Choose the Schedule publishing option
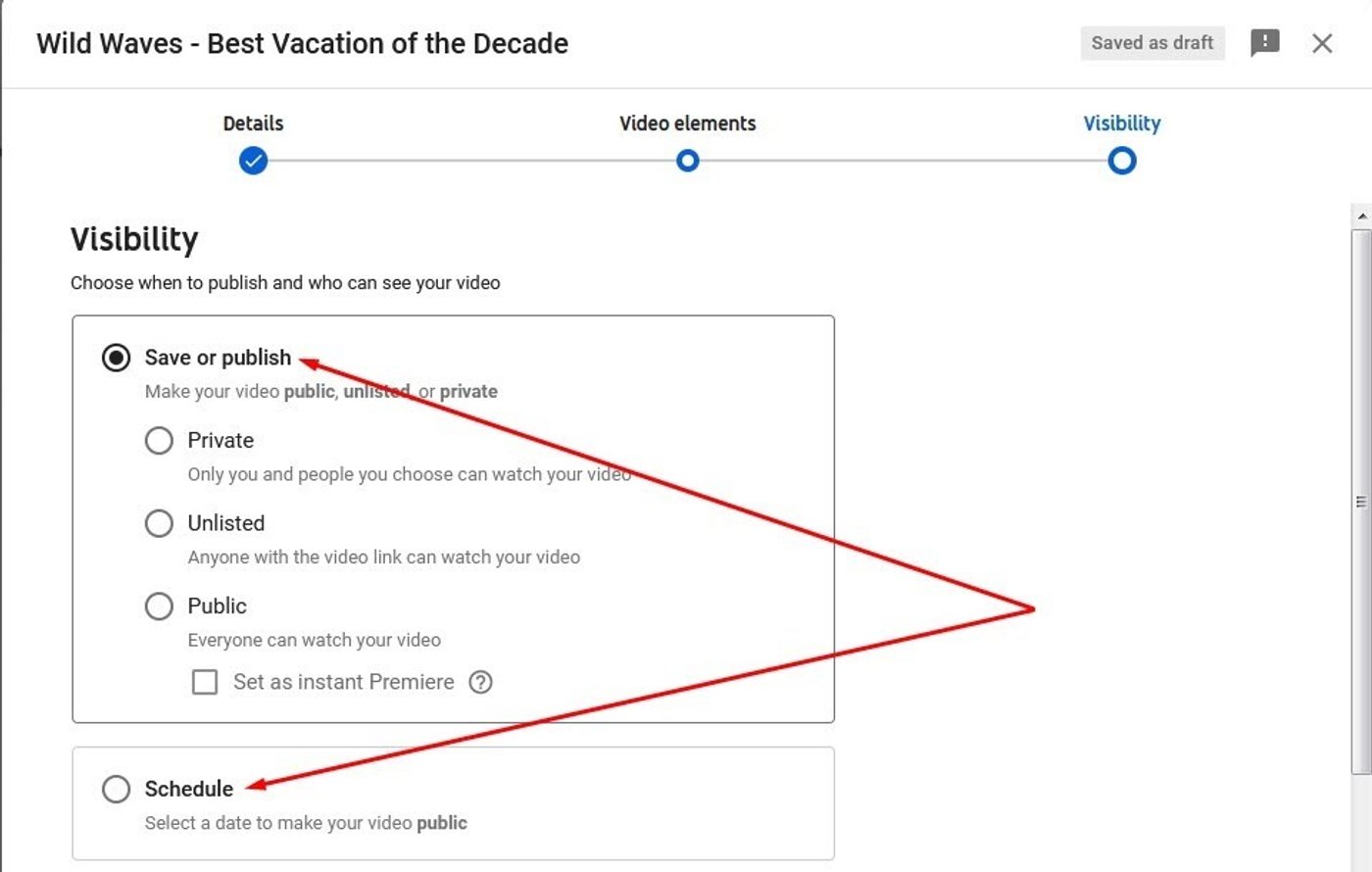 click(x=117, y=789)
